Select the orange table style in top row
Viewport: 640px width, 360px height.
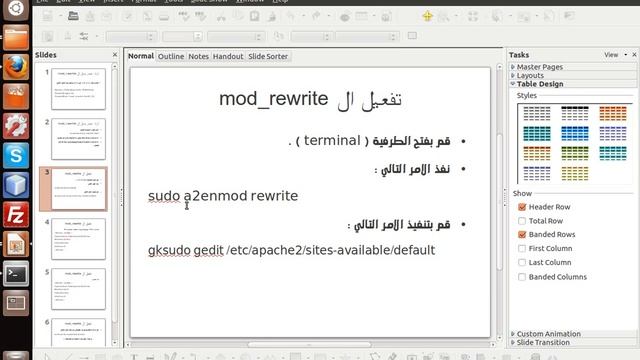pos(613,113)
